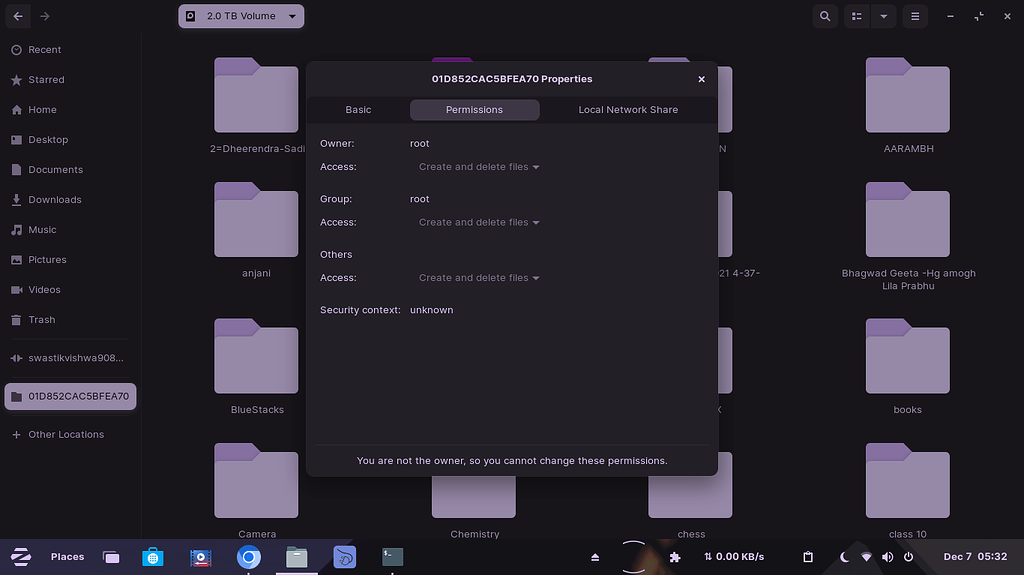Open Other Locations in sidebar
Viewport: 1024px width, 575px height.
pos(70,435)
